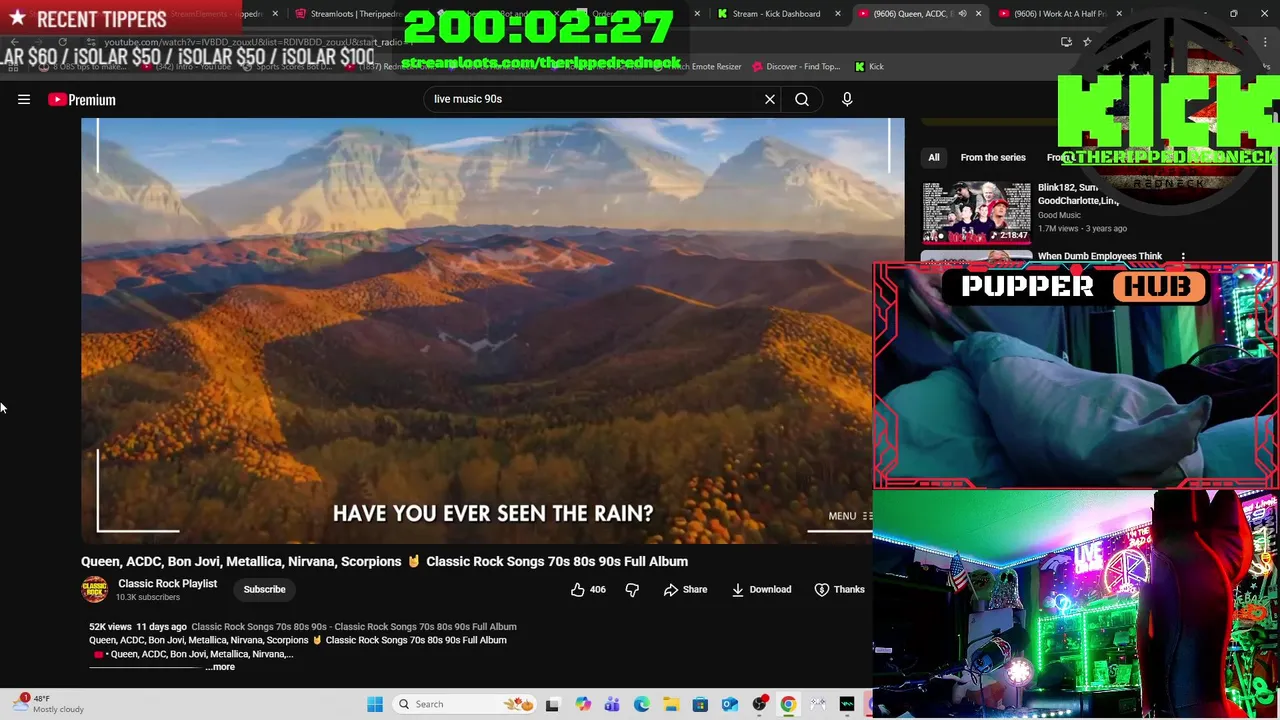The image size is (1280, 720).
Task: Play the Blink182 playlist thumbnail
Action: [976, 213]
